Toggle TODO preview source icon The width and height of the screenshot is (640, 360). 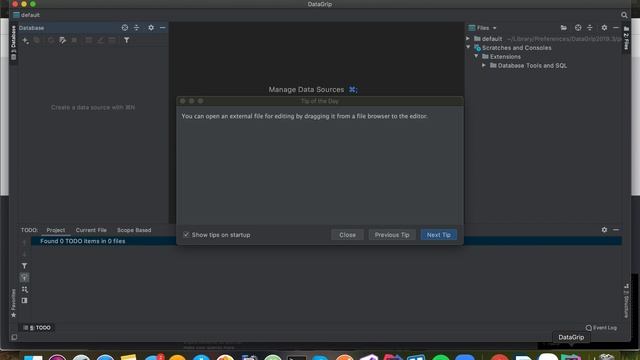click(24, 301)
